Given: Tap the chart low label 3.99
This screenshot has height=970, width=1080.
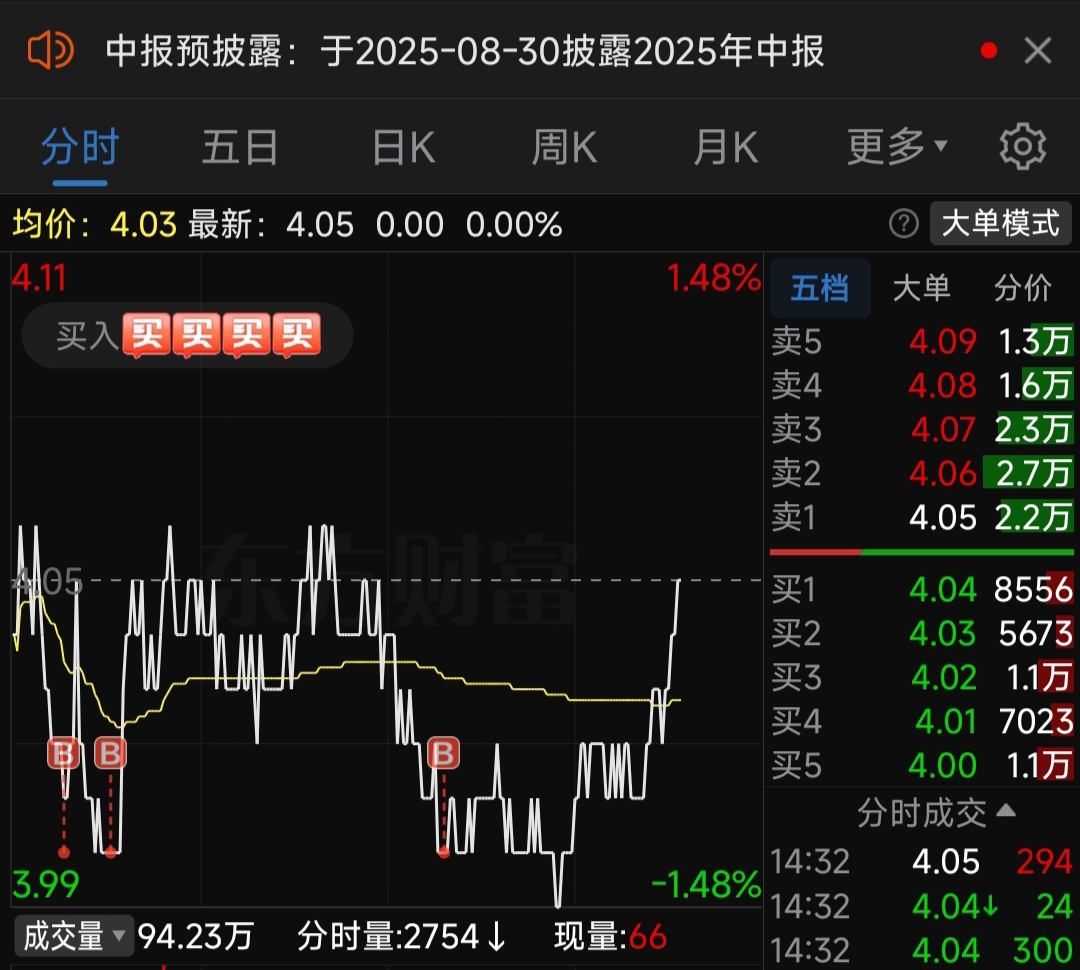Looking at the screenshot, I should 45,885.
